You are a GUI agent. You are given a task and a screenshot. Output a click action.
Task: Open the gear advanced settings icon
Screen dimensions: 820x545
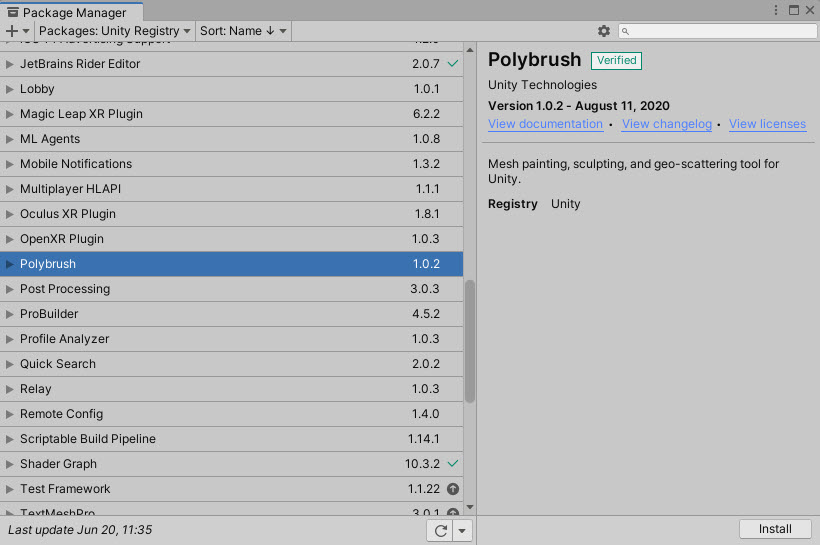(x=603, y=31)
